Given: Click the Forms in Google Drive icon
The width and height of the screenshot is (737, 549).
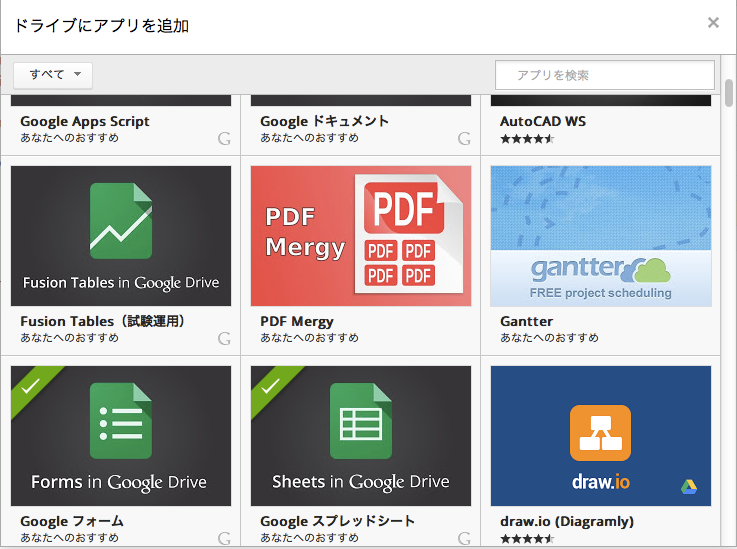Looking at the screenshot, I should [121, 421].
